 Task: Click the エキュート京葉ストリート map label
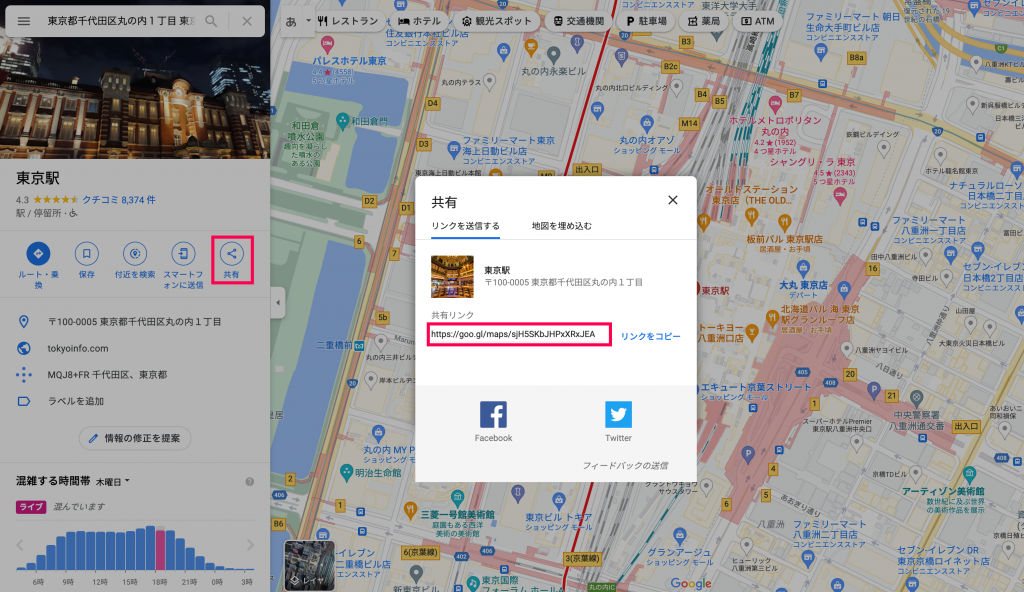[x=756, y=387]
